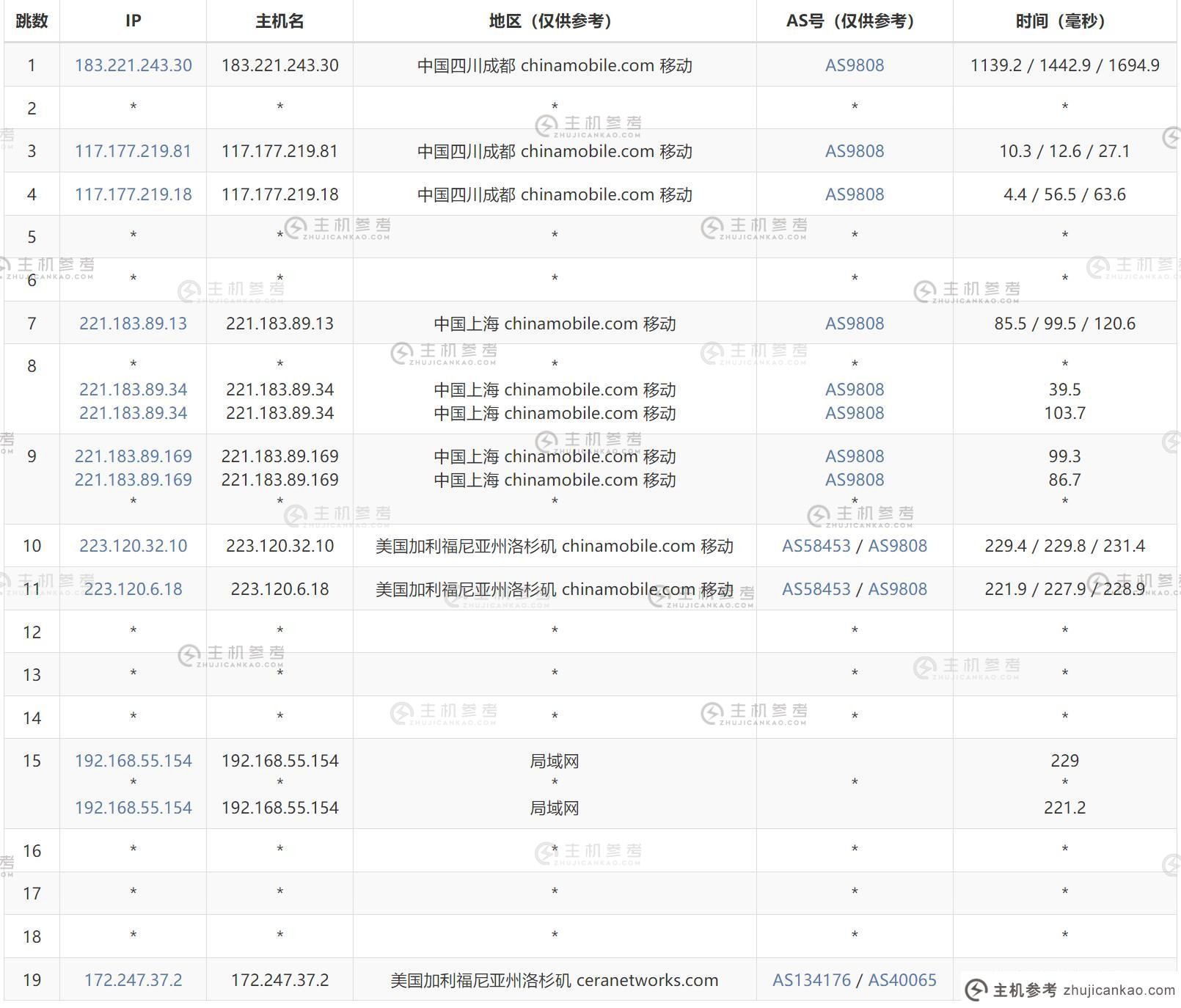Click region text 中国上海 chinamobile.com 移动 in hop 7

555,324
